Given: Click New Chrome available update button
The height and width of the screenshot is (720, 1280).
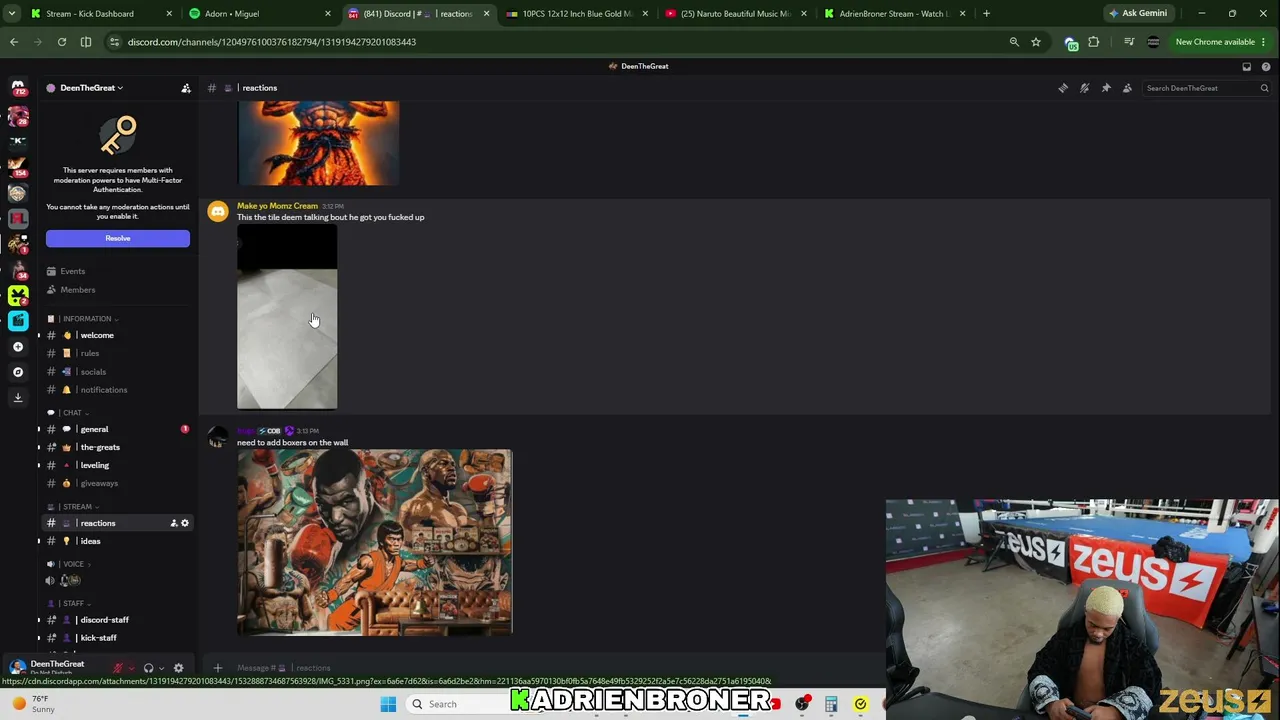Looking at the screenshot, I should click(x=1220, y=42).
